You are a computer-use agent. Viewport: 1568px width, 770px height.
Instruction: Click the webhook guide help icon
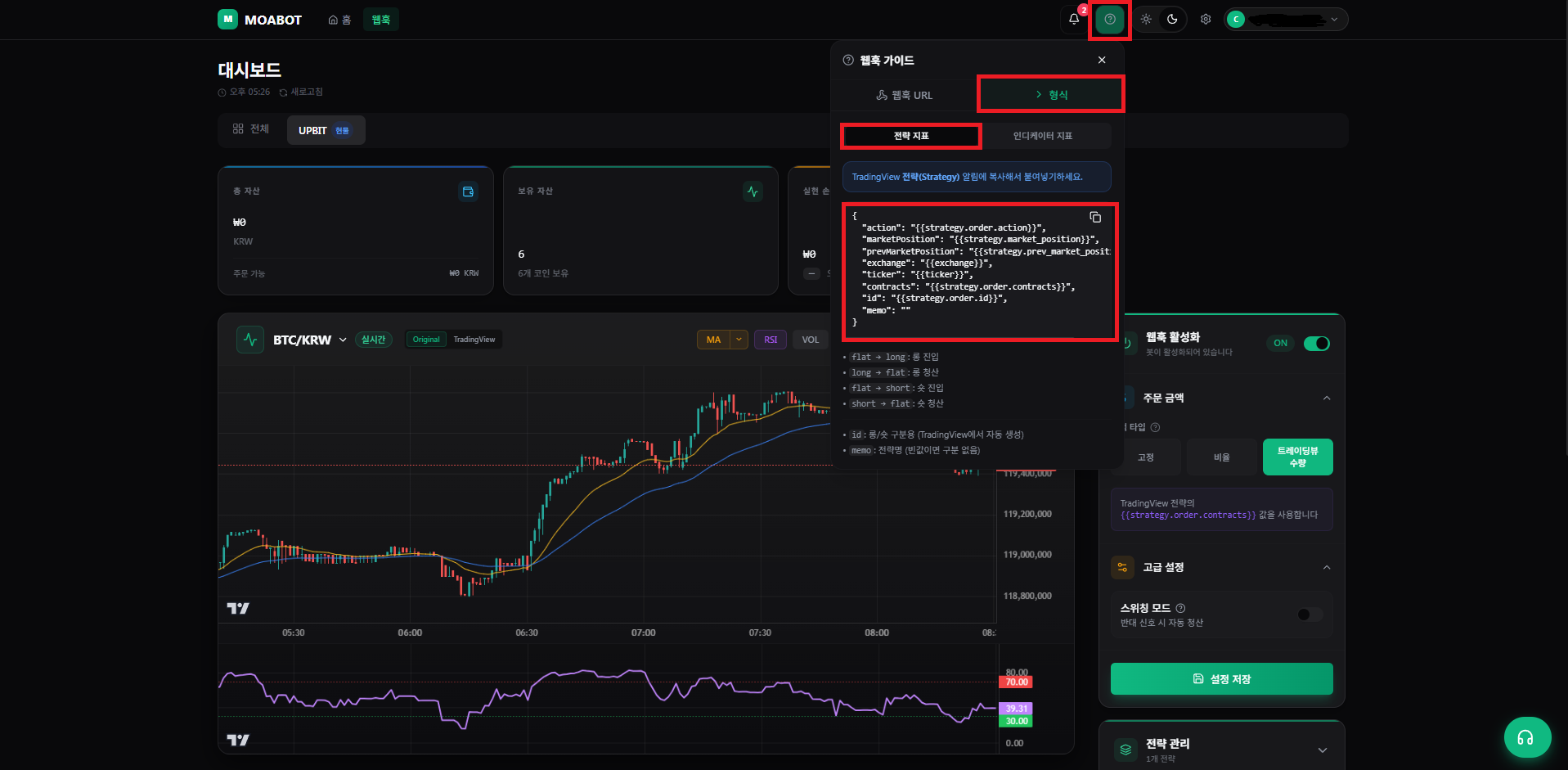tap(1110, 19)
